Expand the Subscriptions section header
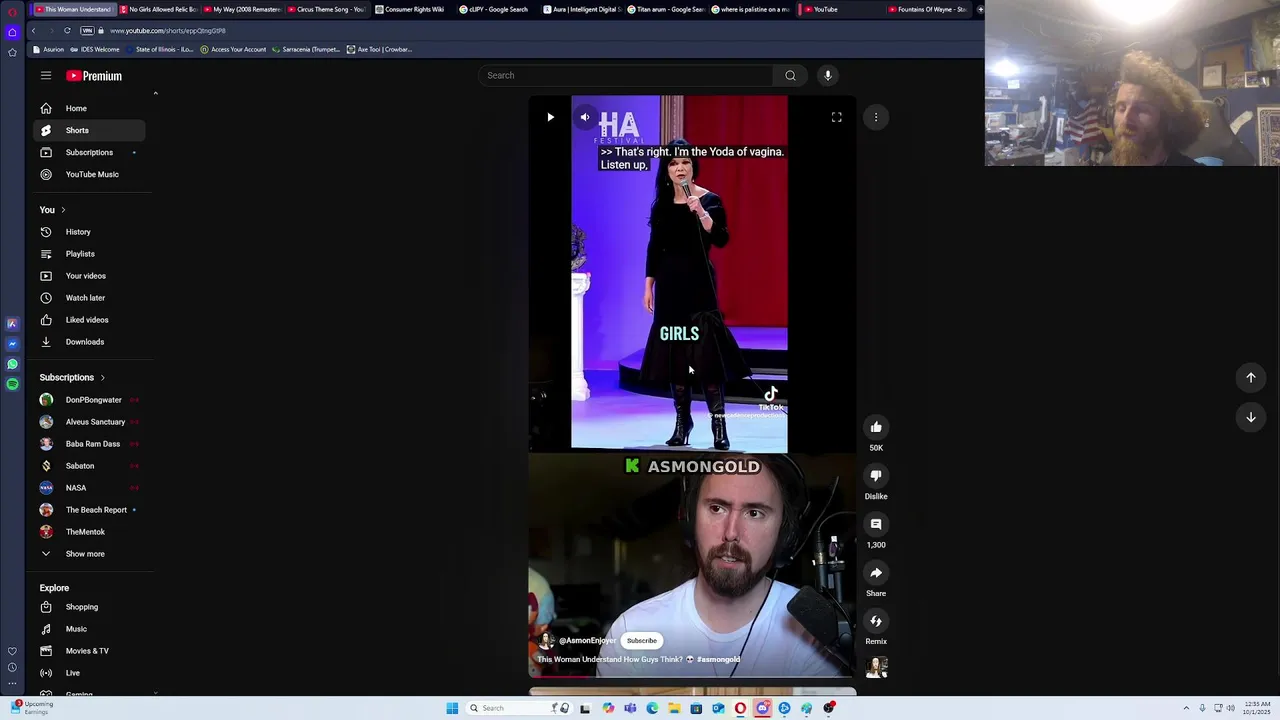Screen dimensions: 1280x720 coord(72,377)
